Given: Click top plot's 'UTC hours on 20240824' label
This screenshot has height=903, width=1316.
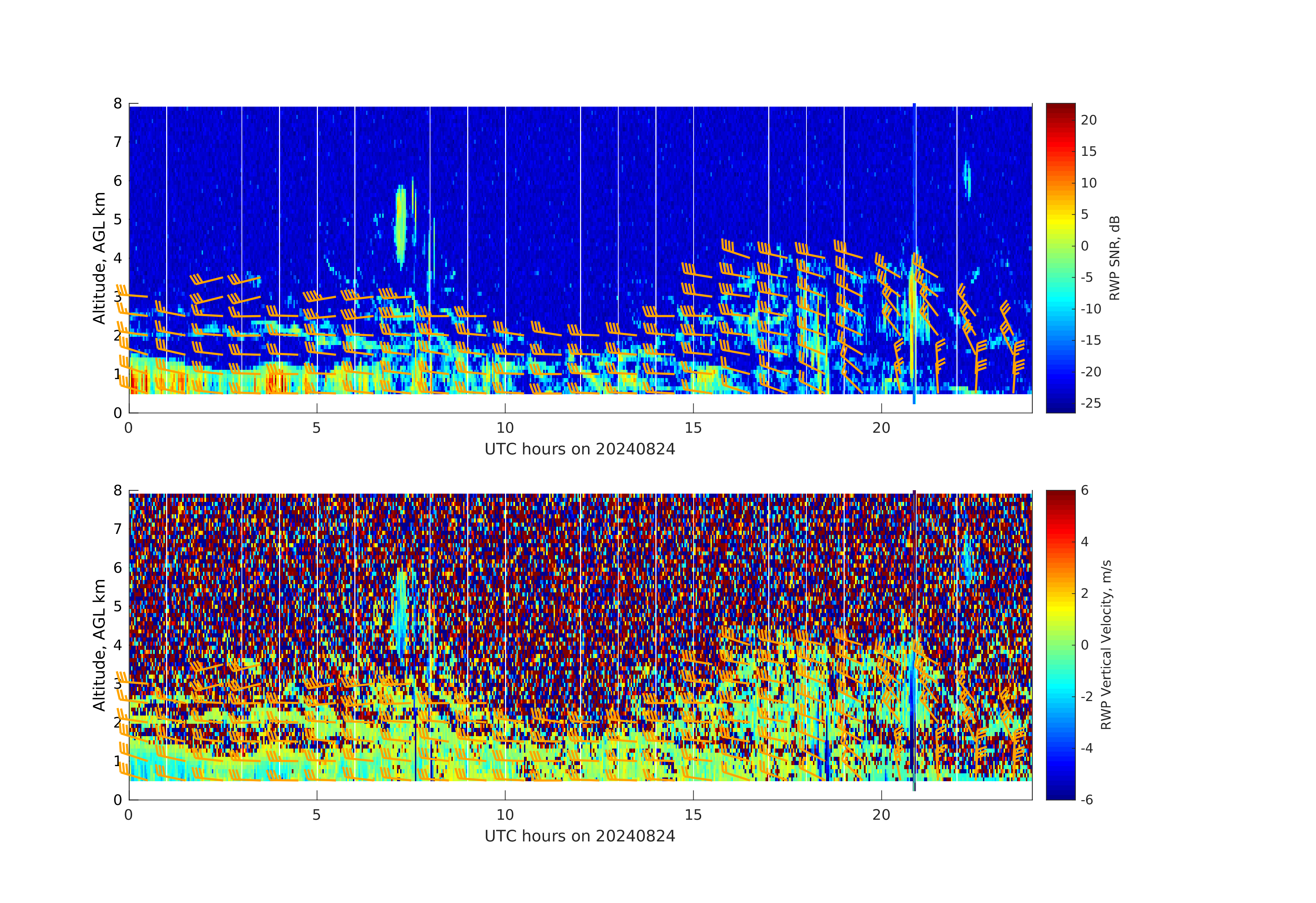Looking at the screenshot, I should (580, 449).
